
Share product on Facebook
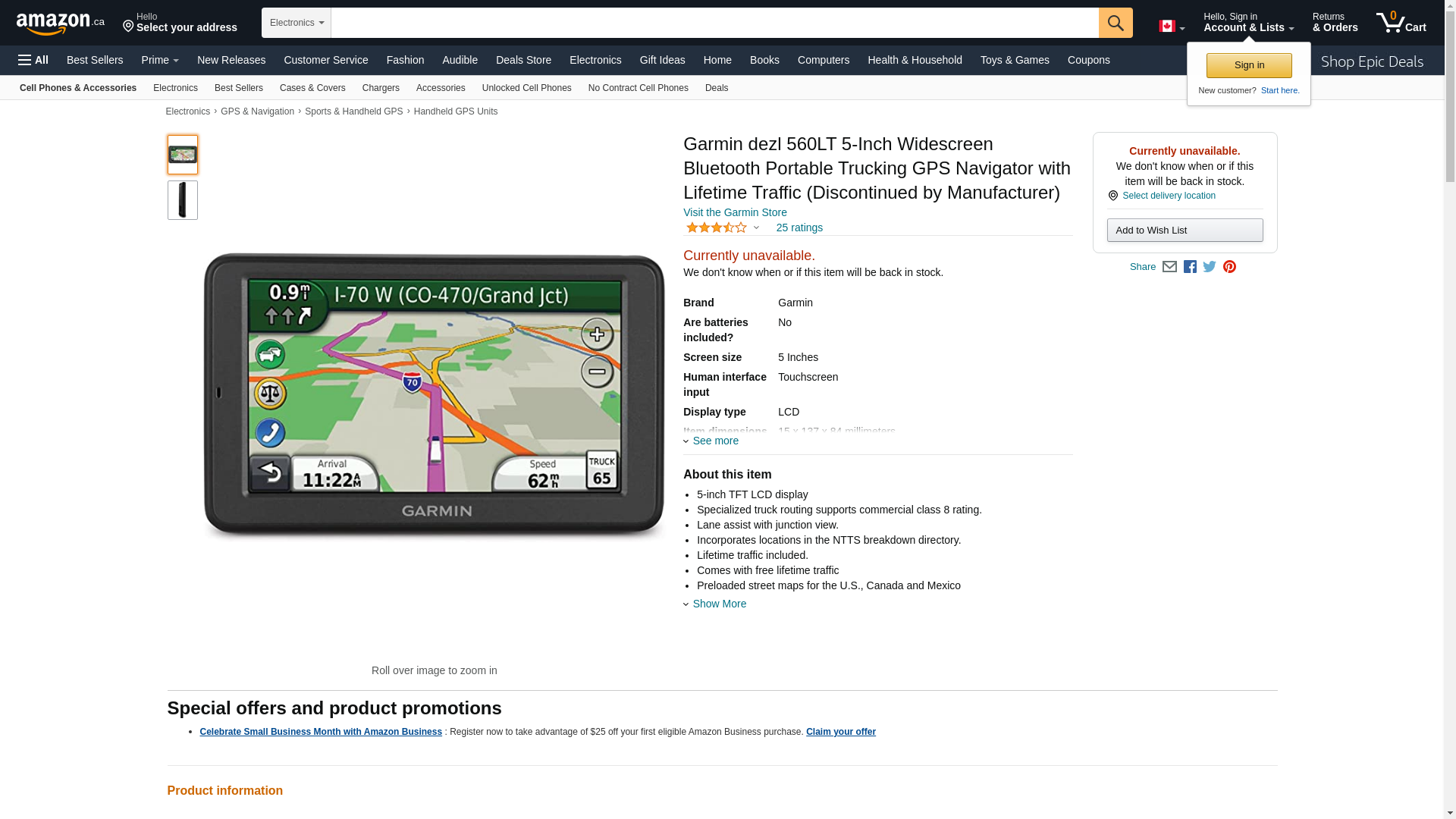(1190, 267)
